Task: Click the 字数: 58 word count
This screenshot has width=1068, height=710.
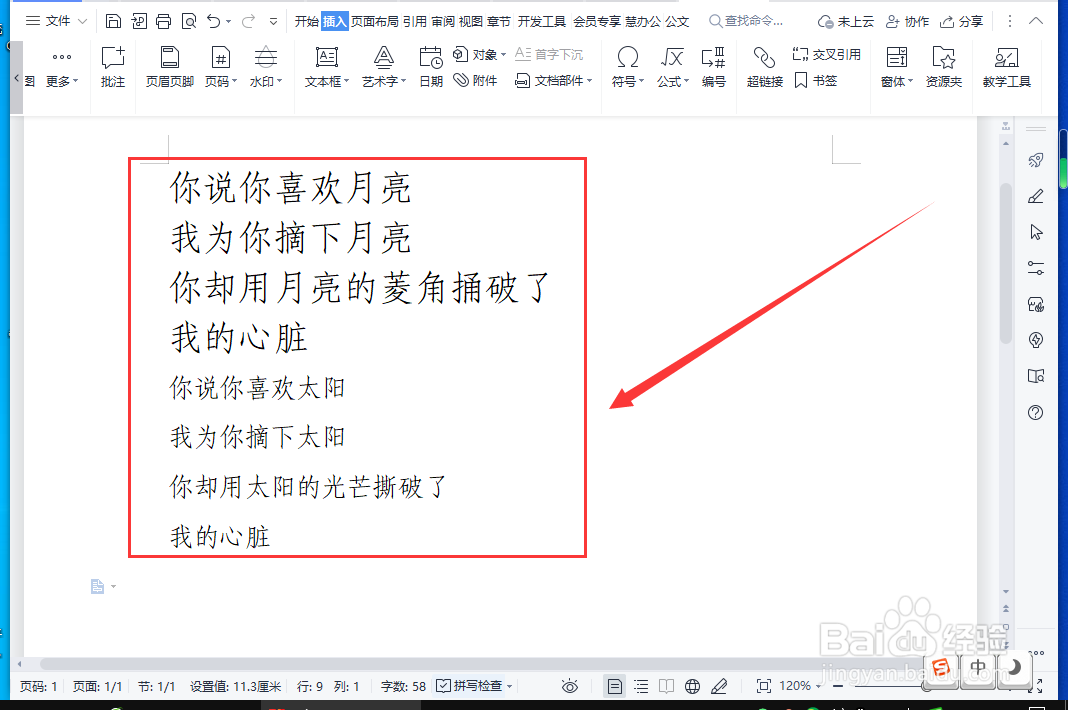Action: [x=403, y=686]
